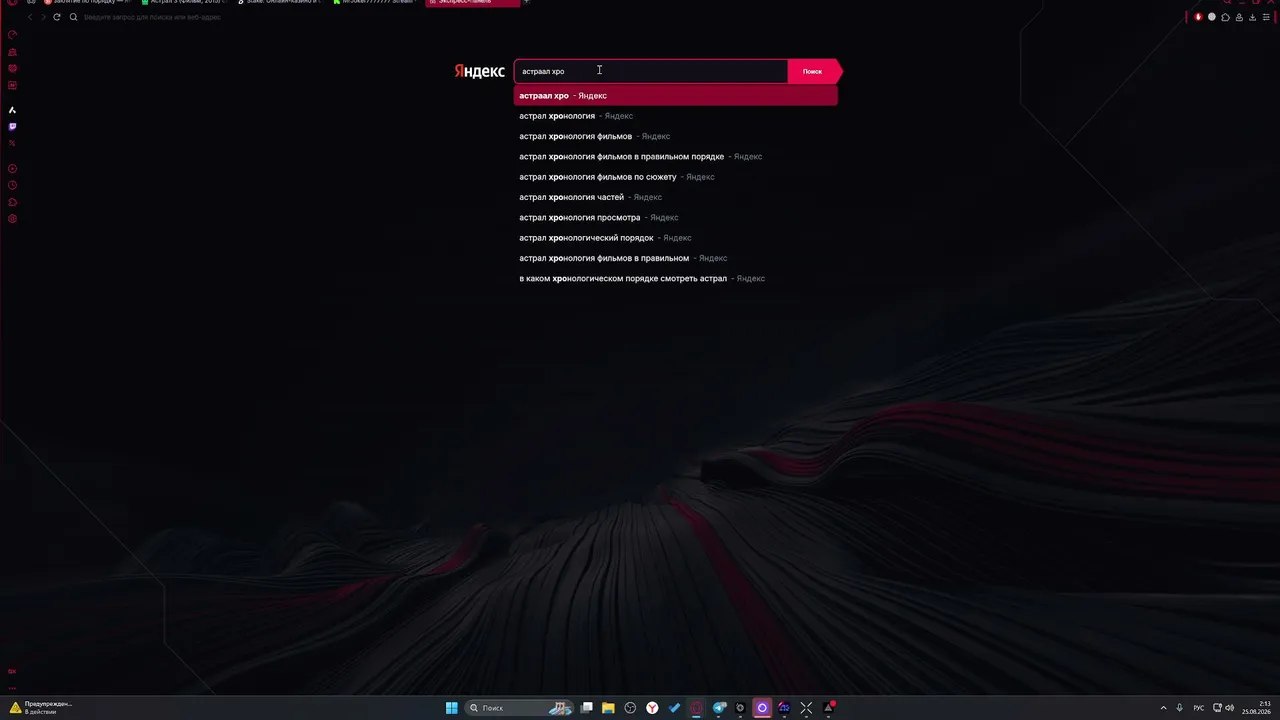The image size is (1280, 720).
Task: Select suggestion "астрал хронология частей"
Action: click(676, 197)
